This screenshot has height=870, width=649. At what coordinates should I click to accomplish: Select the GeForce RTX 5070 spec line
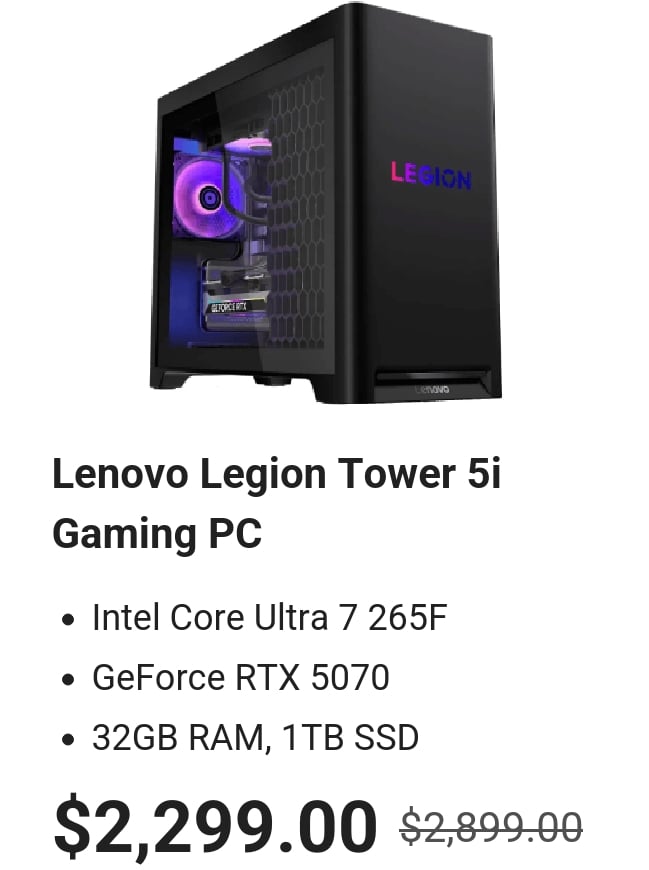[x=241, y=677]
